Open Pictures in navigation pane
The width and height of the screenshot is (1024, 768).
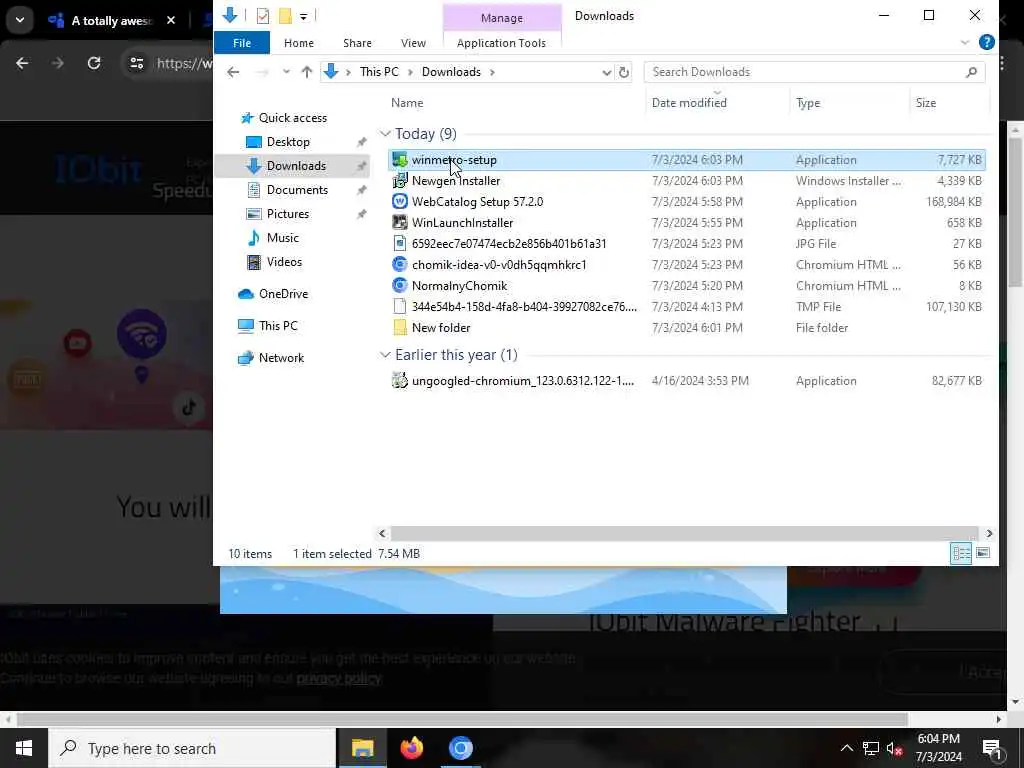(x=287, y=214)
